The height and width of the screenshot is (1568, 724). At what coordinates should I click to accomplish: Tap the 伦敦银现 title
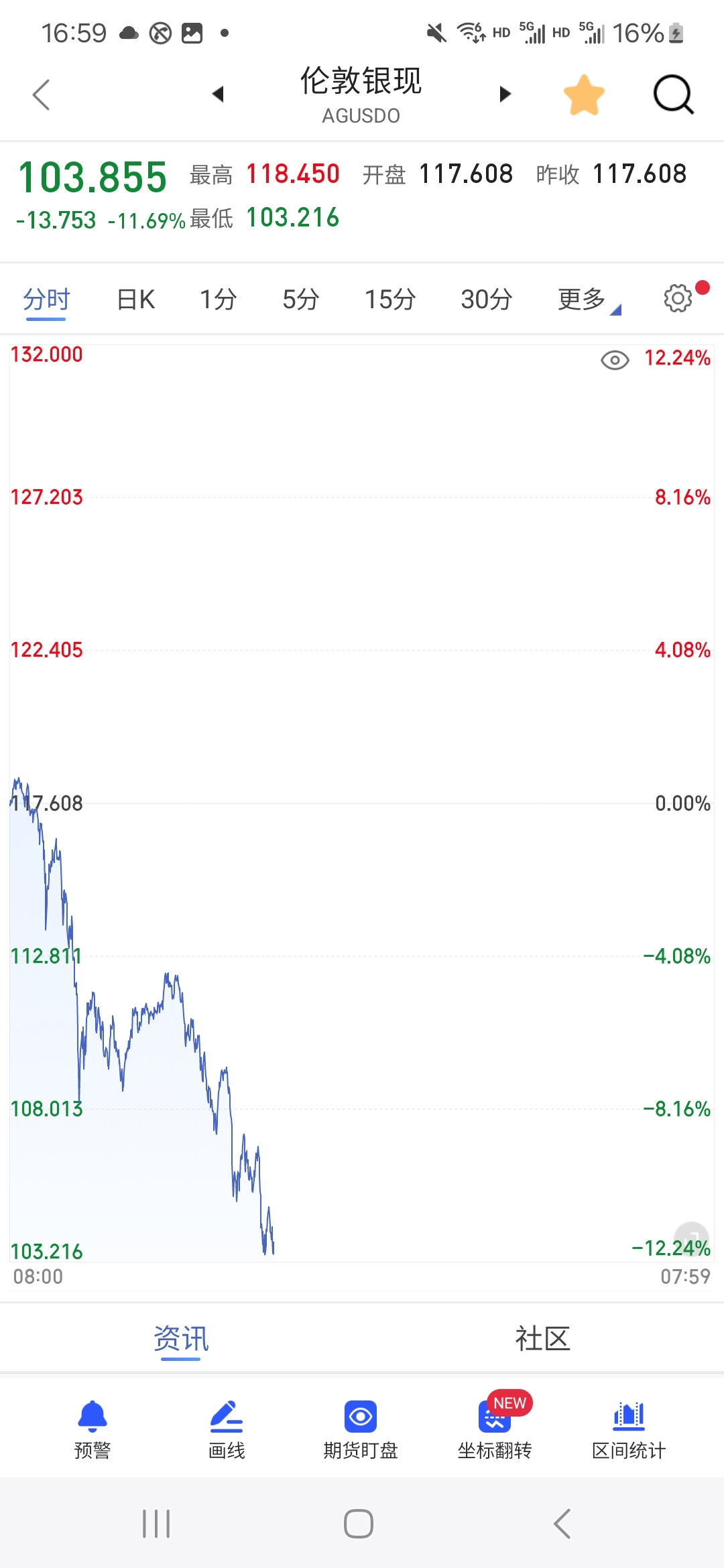(361, 81)
